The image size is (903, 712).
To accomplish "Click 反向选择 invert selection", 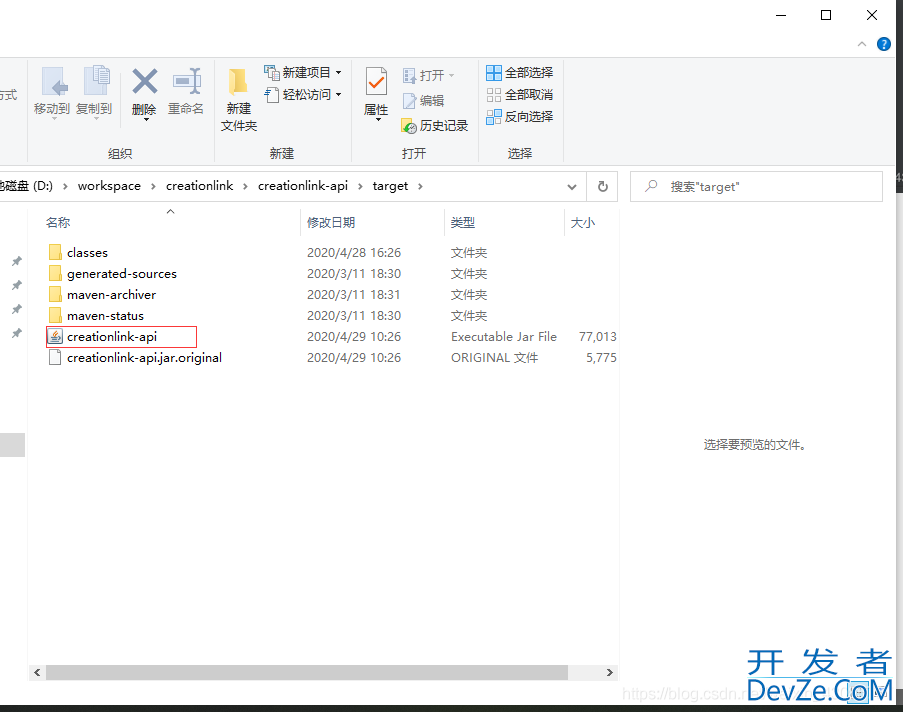I will (519, 116).
